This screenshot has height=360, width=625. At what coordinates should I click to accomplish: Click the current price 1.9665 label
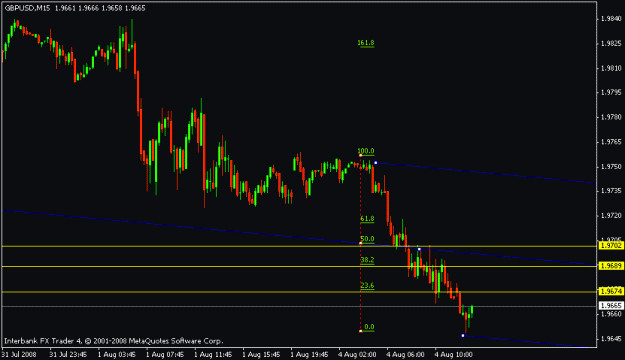[x=611, y=306]
